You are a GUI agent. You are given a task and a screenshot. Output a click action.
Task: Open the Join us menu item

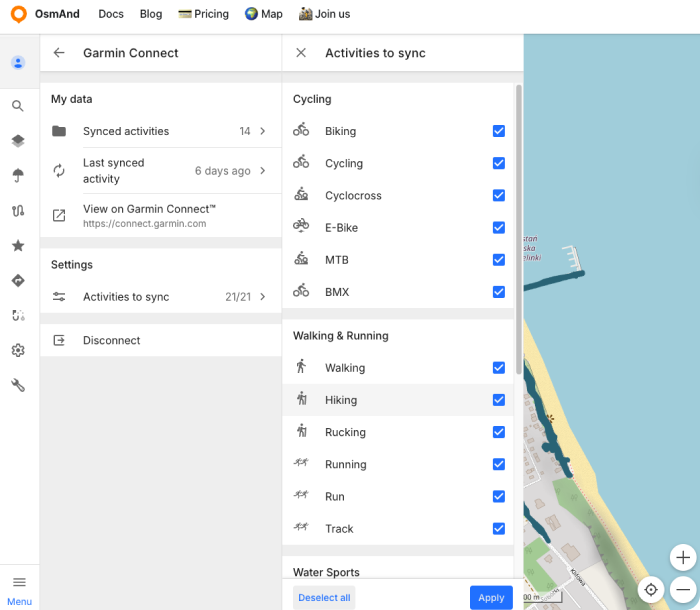click(x=325, y=14)
